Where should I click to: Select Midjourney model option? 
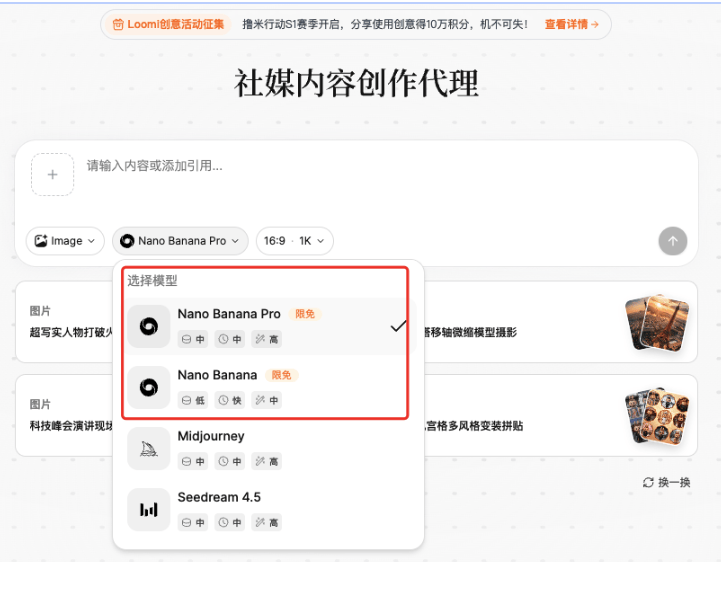[x=271, y=449]
